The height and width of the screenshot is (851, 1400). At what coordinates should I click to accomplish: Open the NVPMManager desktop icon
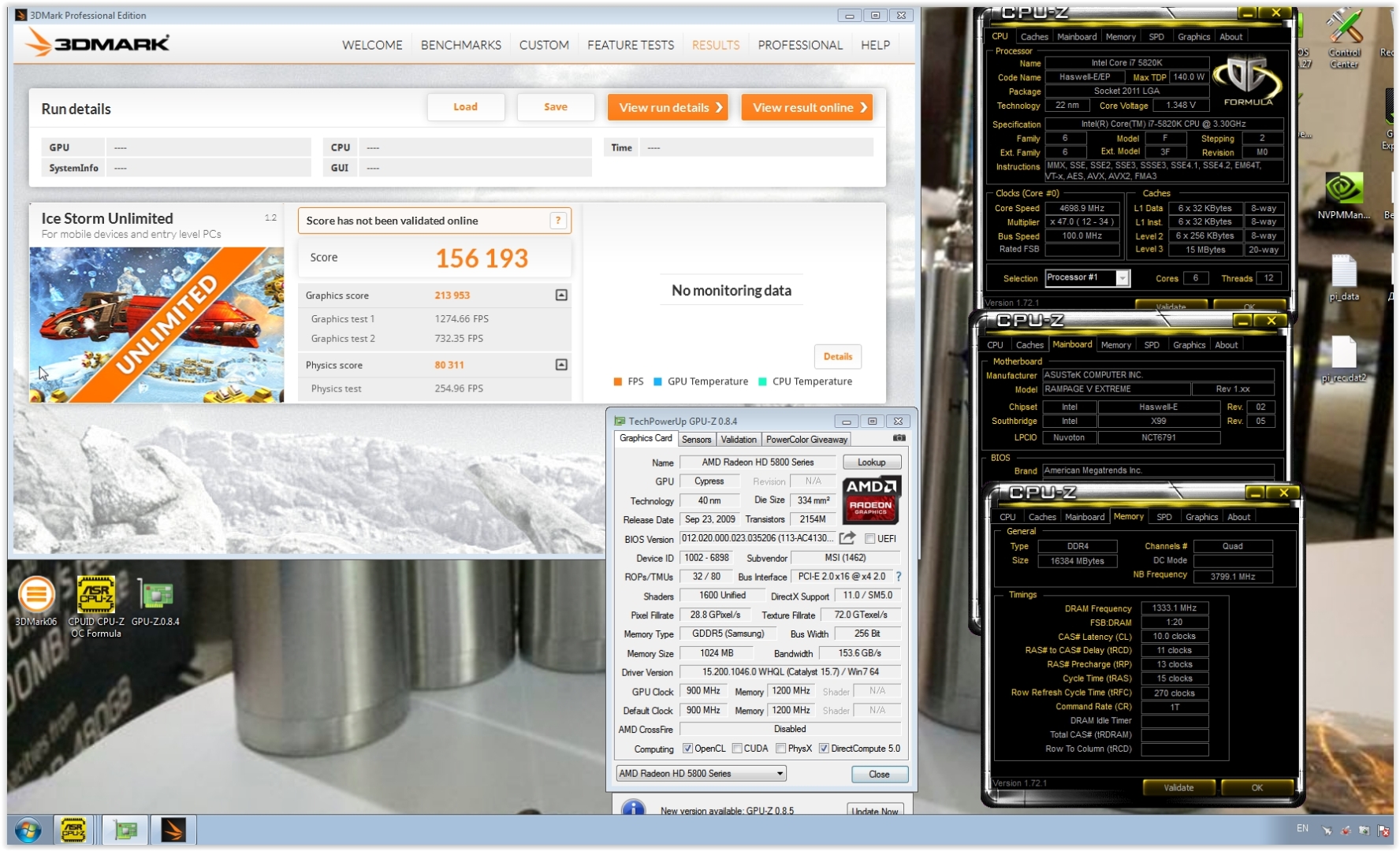click(x=1344, y=196)
